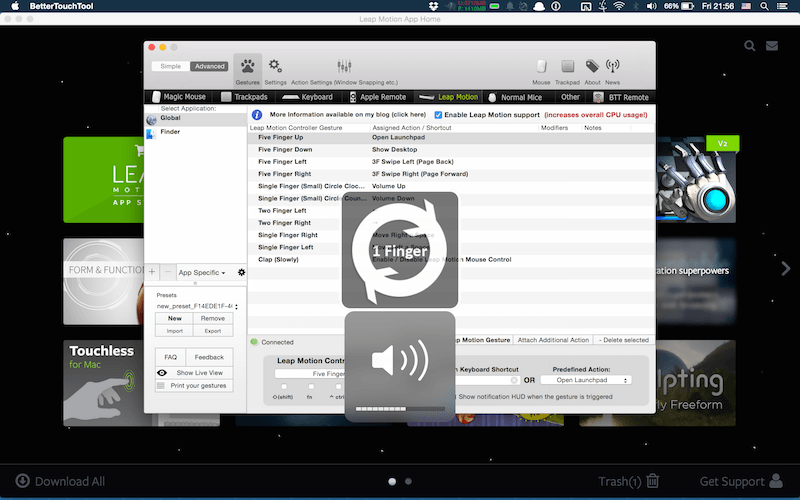Toggle the fn modifier checkbox

311,387
